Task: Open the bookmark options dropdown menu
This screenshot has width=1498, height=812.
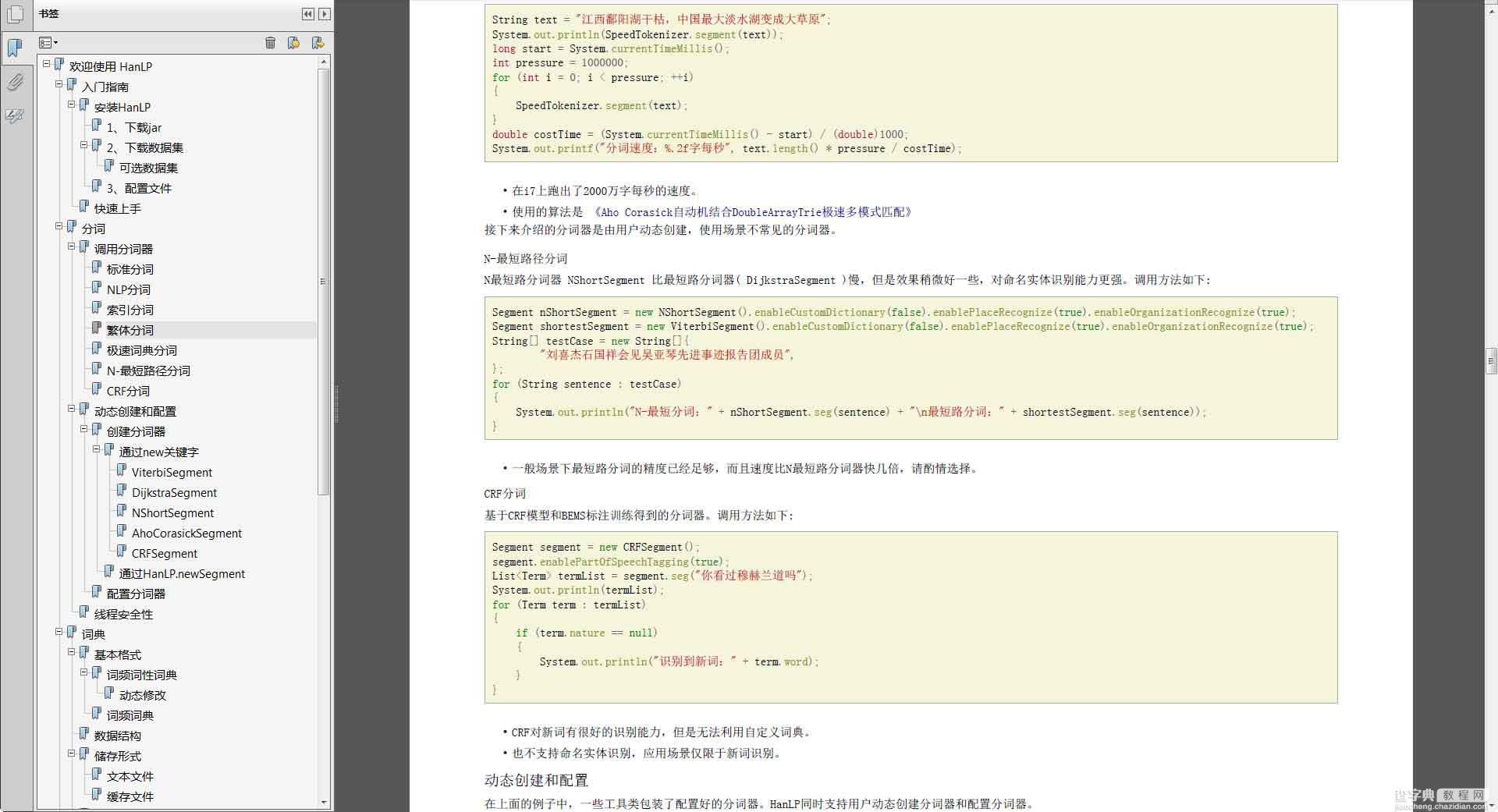Action: (x=48, y=43)
